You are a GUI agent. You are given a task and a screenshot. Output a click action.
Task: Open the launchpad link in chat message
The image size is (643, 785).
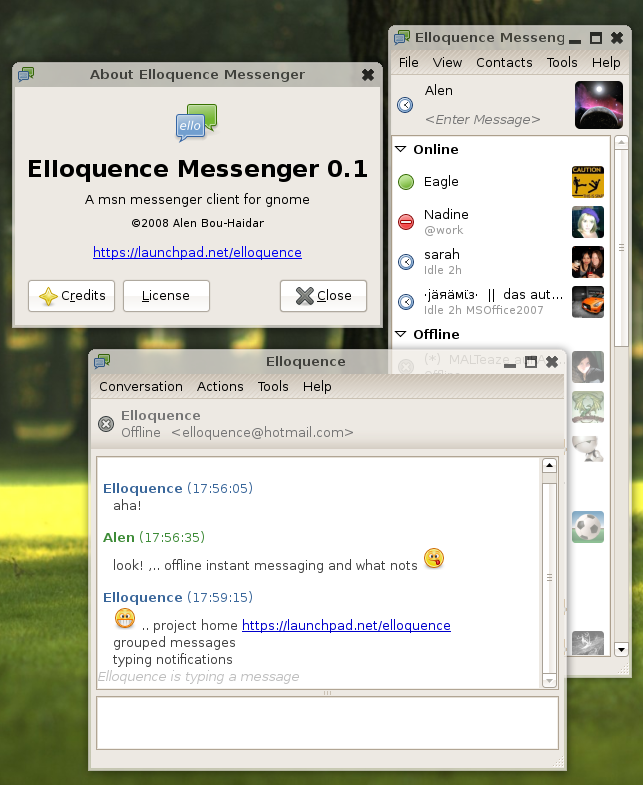(346, 625)
